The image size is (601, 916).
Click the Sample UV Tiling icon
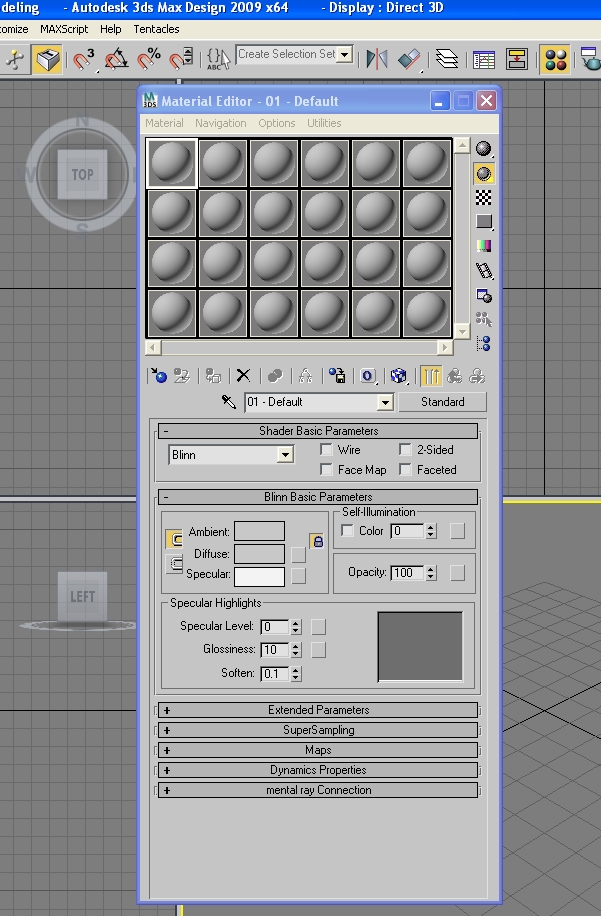pyautogui.click(x=484, y=221)
